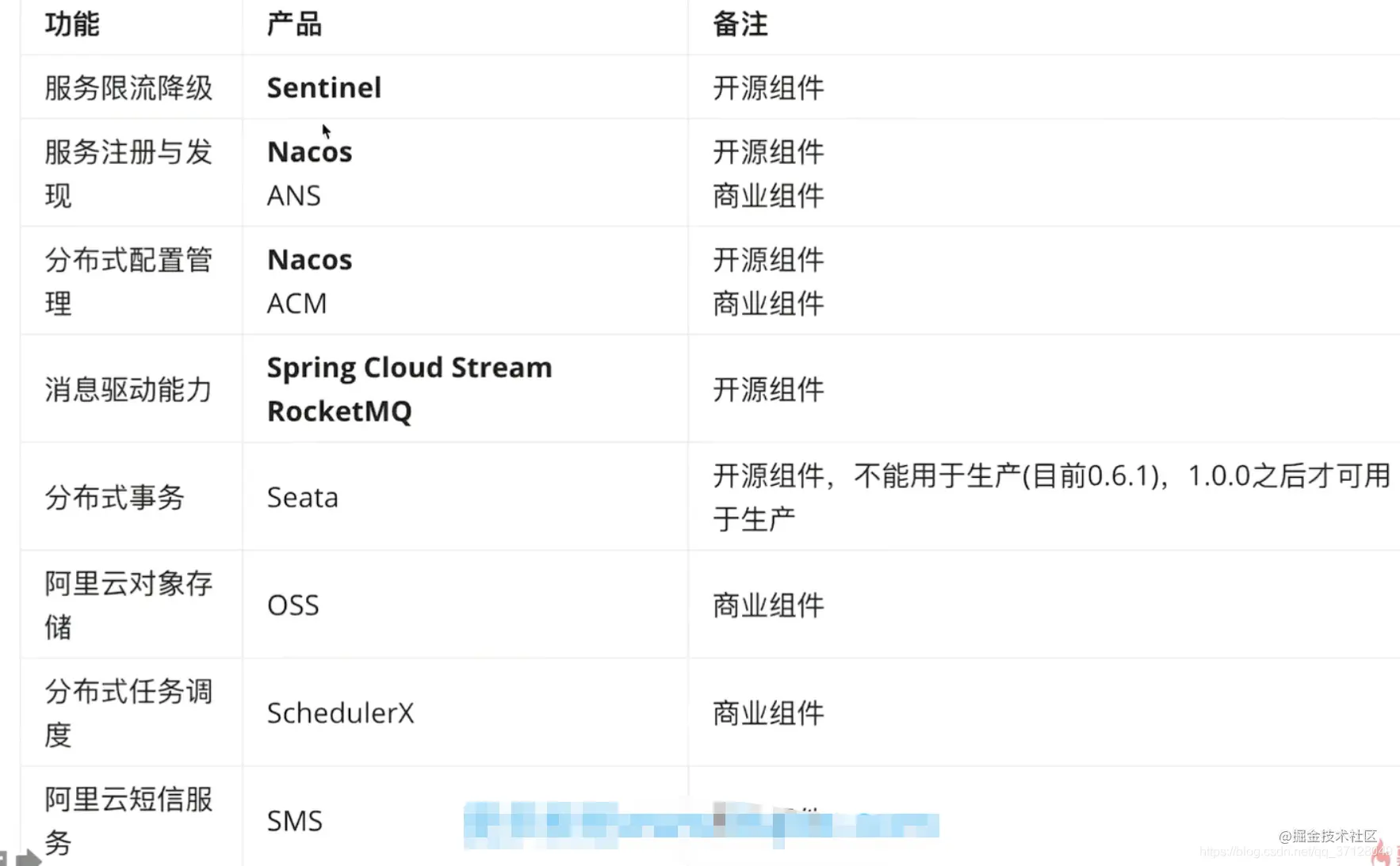Click the 消息驱动能力 function cell

point(128,390)
